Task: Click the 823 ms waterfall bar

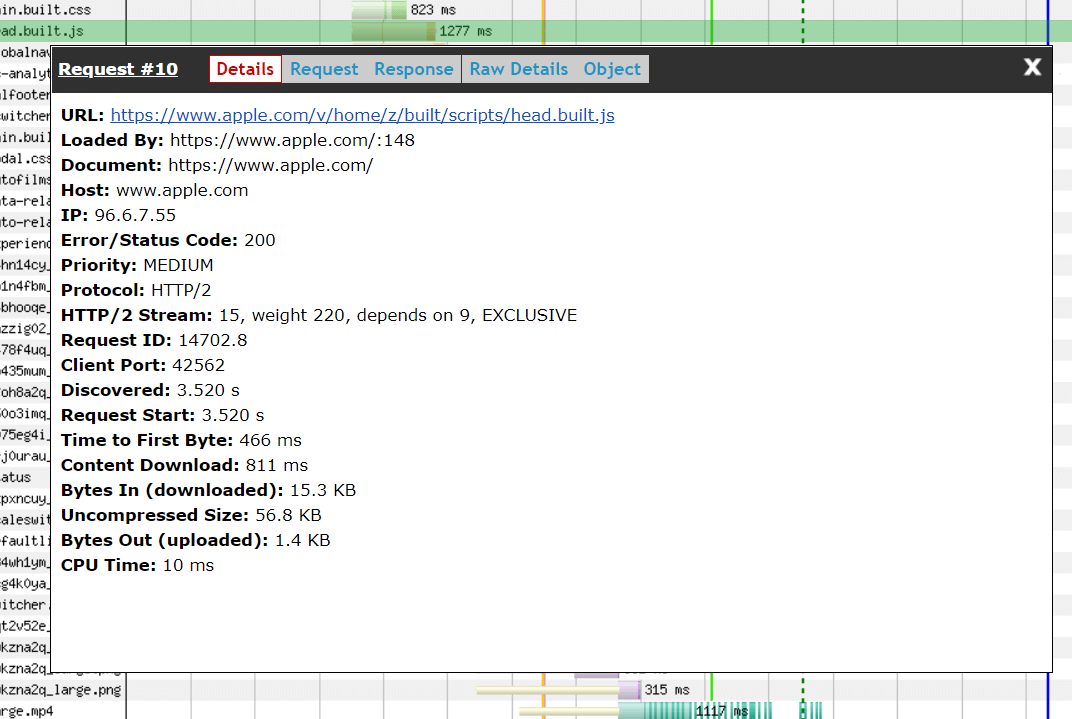Action: [x=379, y=10]
